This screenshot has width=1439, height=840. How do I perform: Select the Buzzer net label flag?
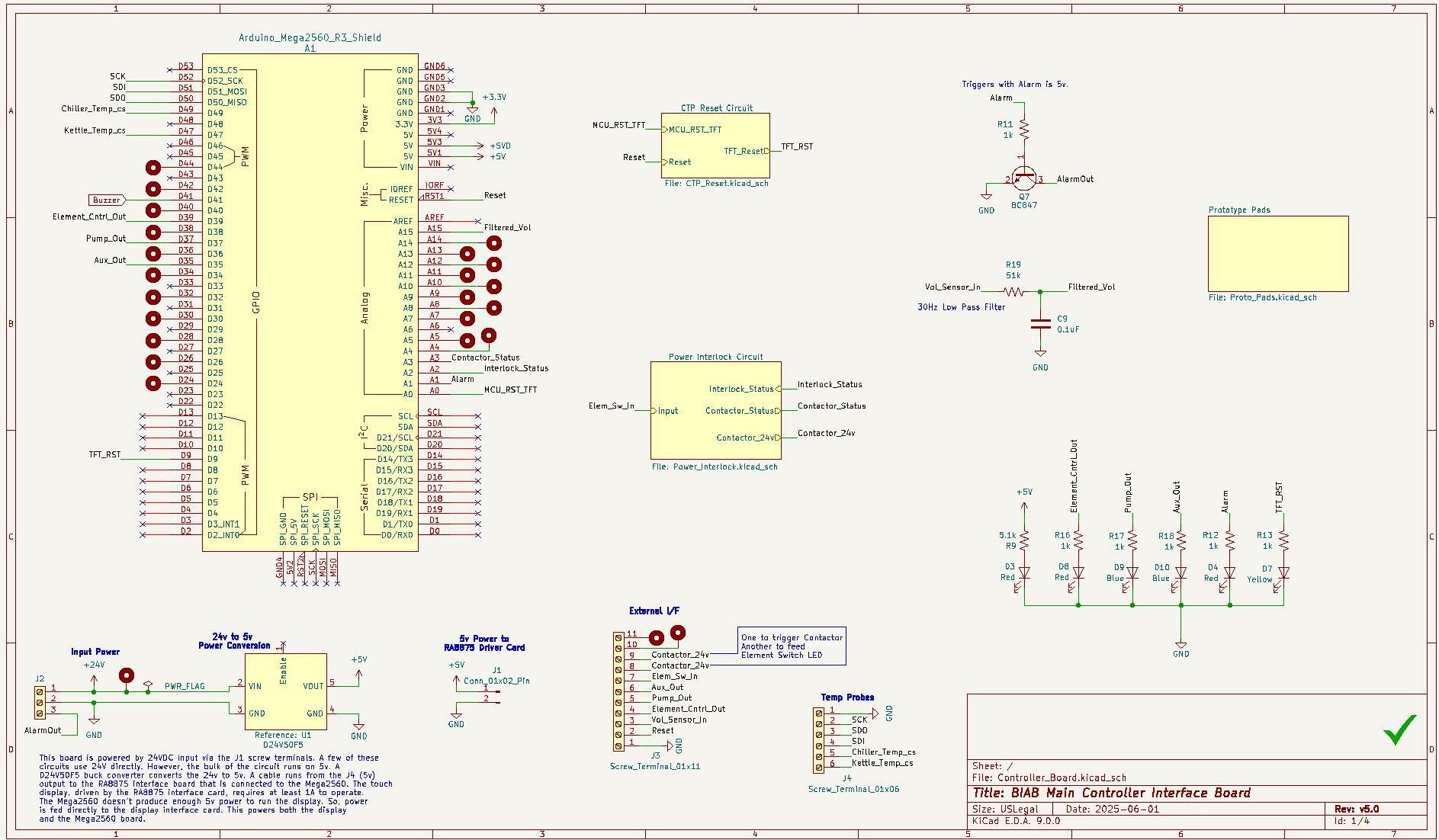coord(105,200)
